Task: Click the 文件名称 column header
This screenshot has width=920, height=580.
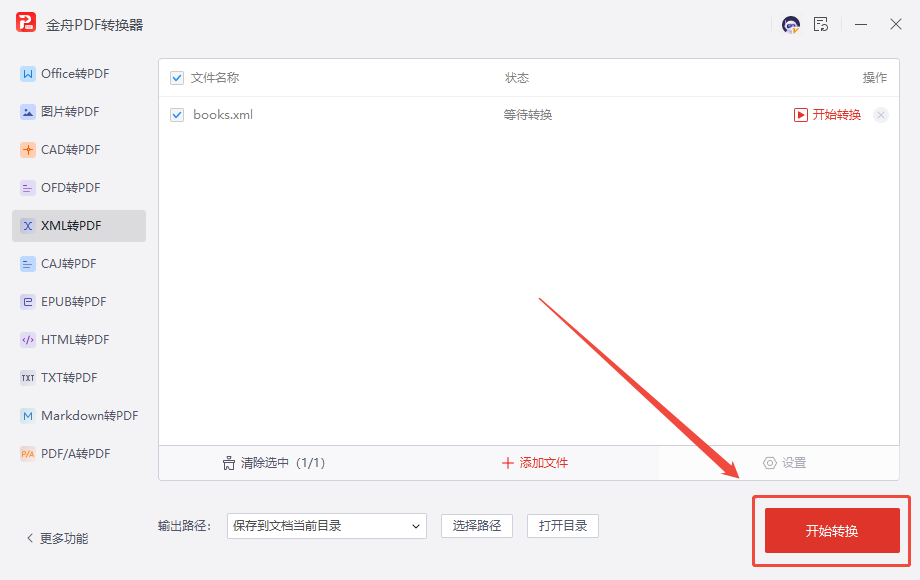Action: tap(215, 78)
